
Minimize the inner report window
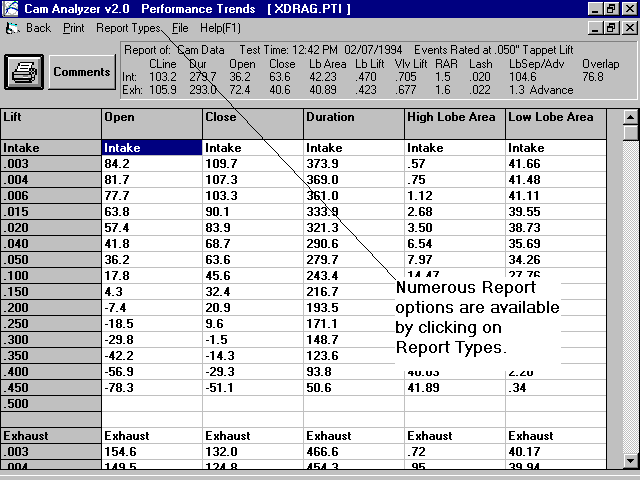point(595,28)
